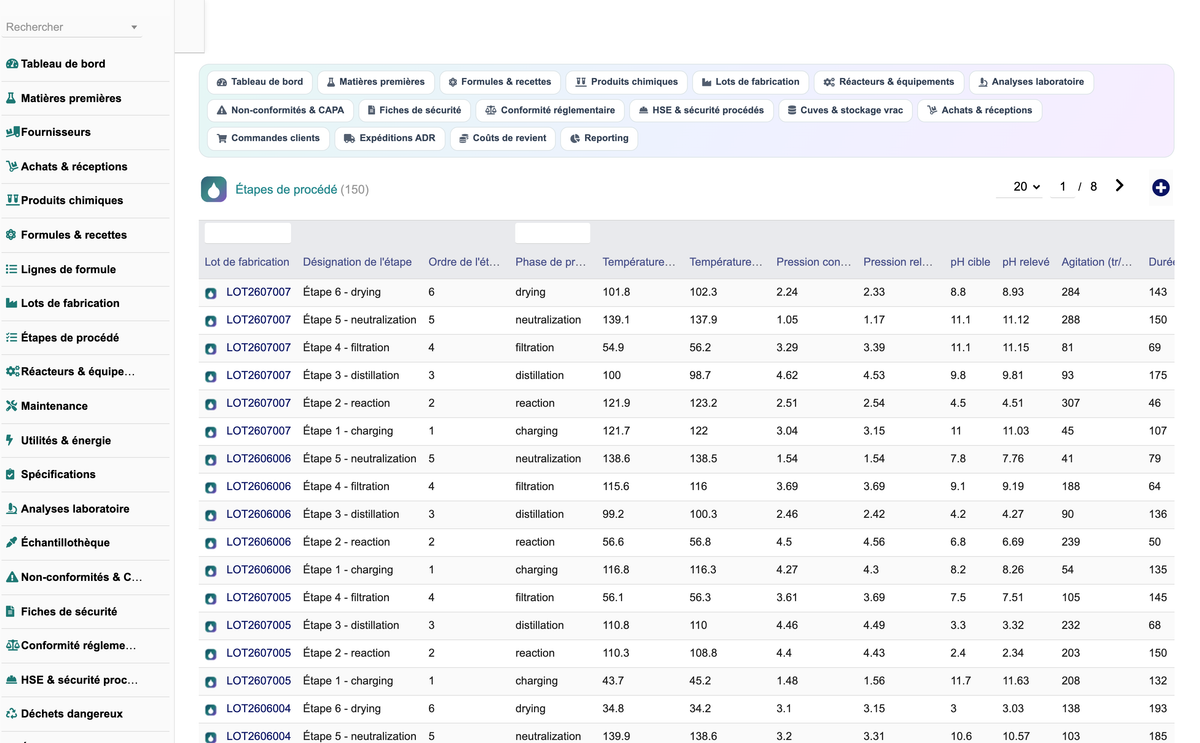Image resolution: width=1200 pixels, height=743 pixels.
Task: Click the current page number field
Action: coord(1063,187)
